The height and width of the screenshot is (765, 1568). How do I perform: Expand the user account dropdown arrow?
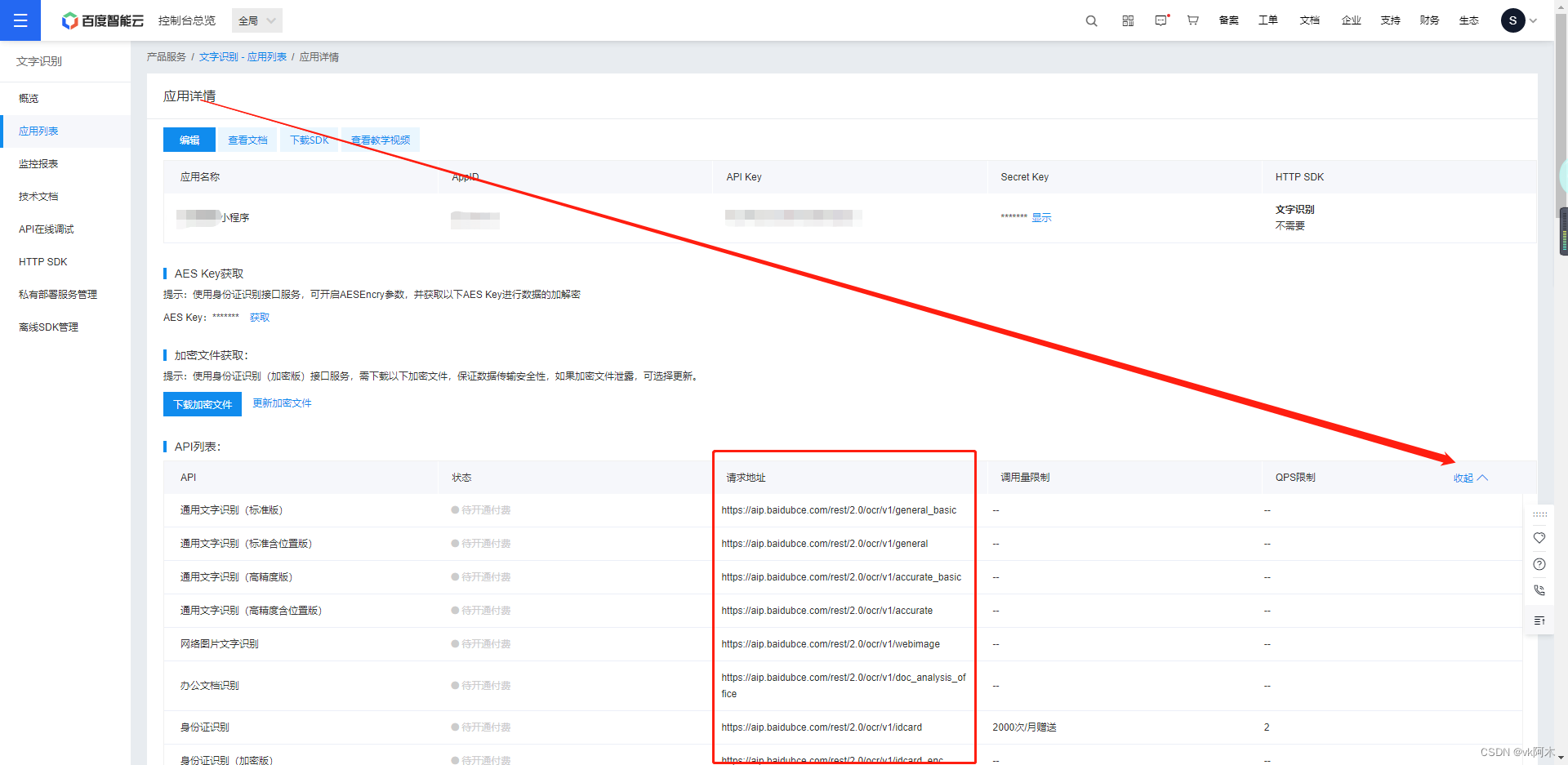[x=1533, y=21]
